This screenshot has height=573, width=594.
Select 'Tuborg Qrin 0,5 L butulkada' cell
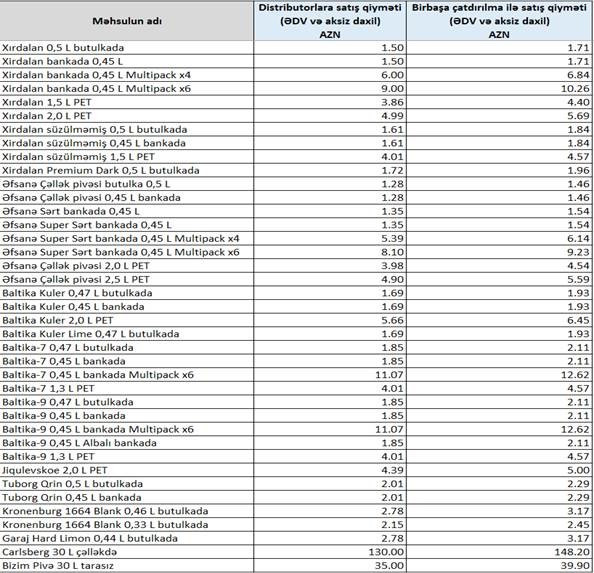127,484
